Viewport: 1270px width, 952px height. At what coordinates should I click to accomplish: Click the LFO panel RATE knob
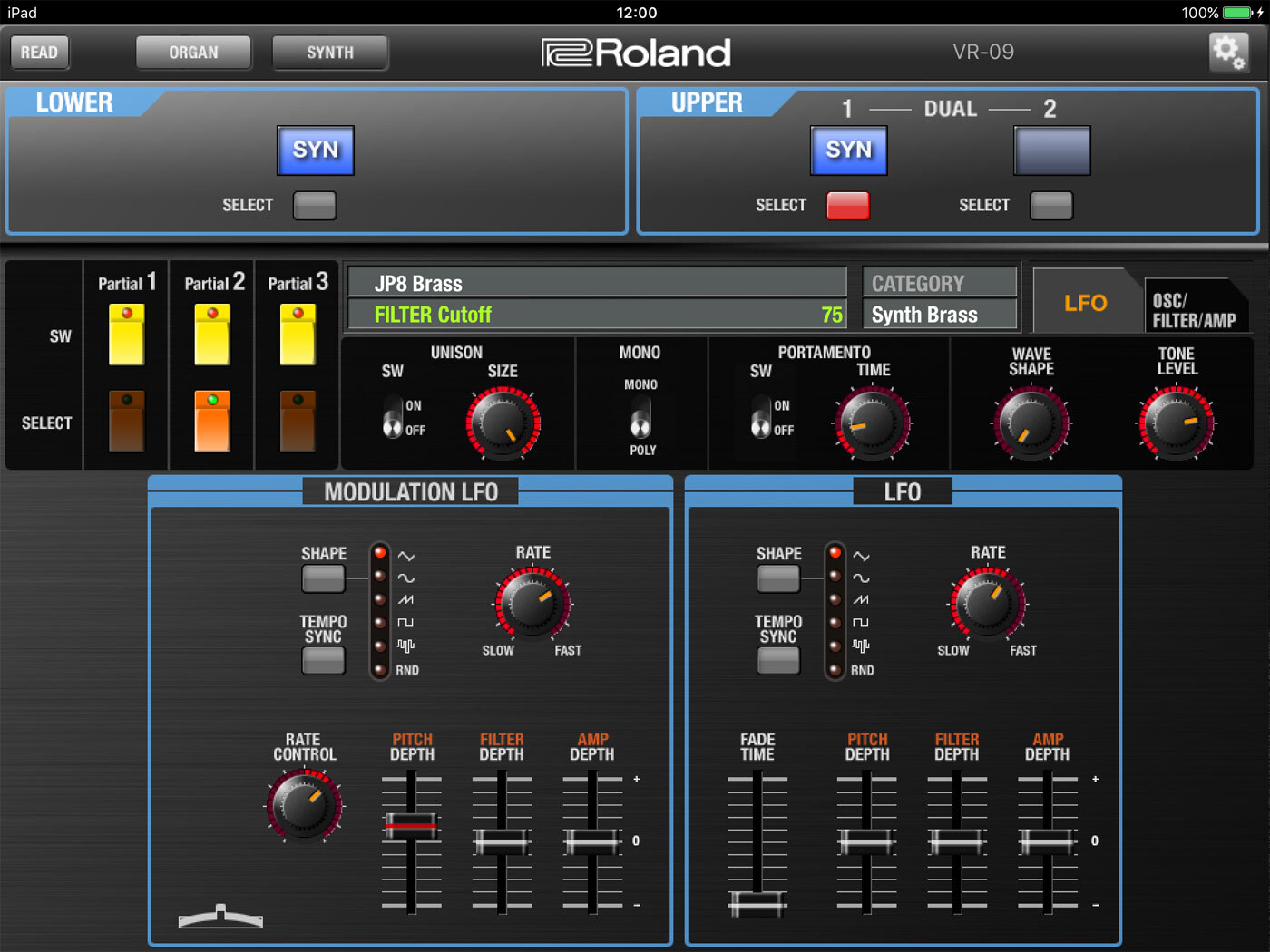pyautogui.click(x=989, y=604)
